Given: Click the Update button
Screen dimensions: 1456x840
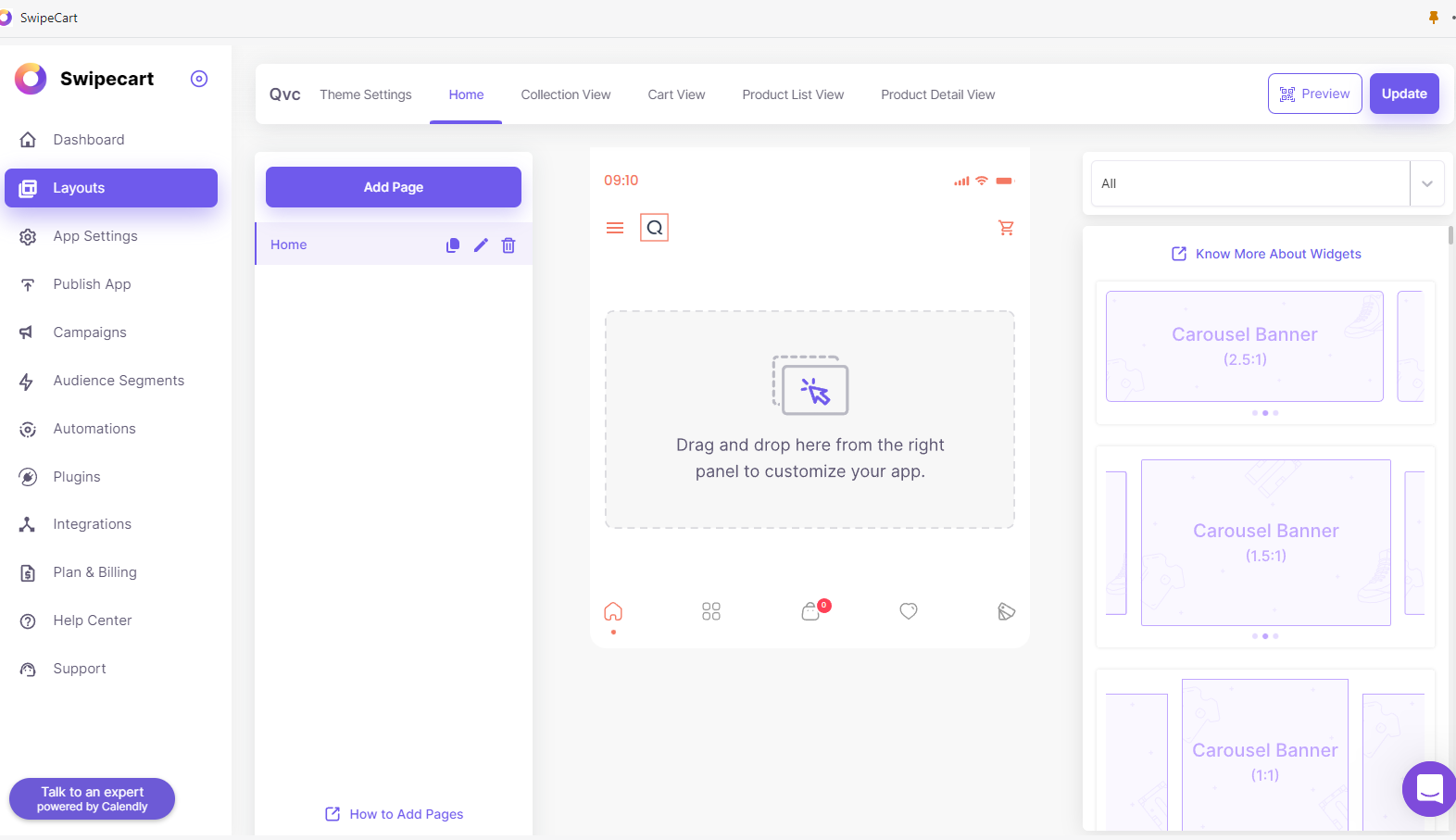Looking at the screenshot, I should (x=1404, y=94).
